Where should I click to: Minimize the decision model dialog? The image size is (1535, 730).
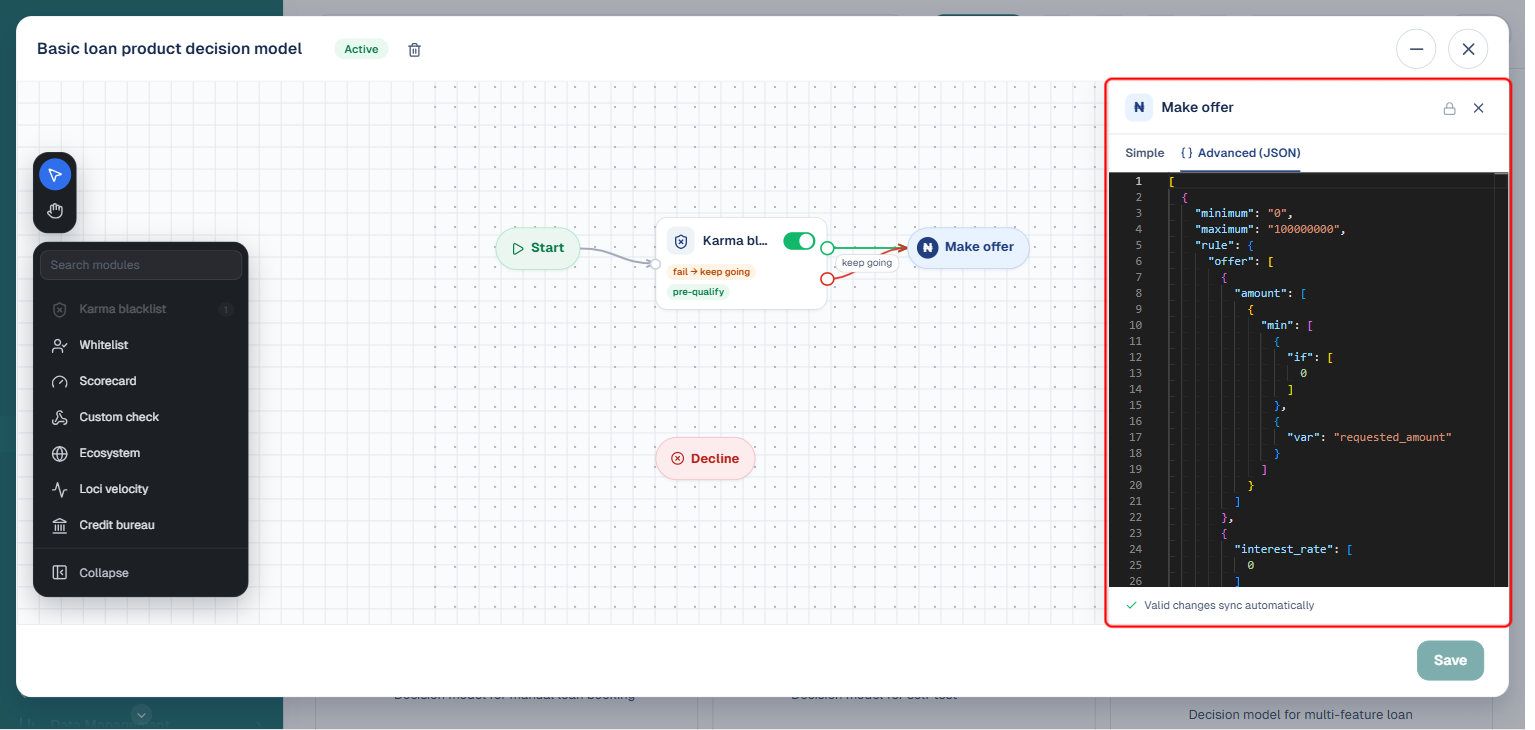click(x=1416, y=49)
